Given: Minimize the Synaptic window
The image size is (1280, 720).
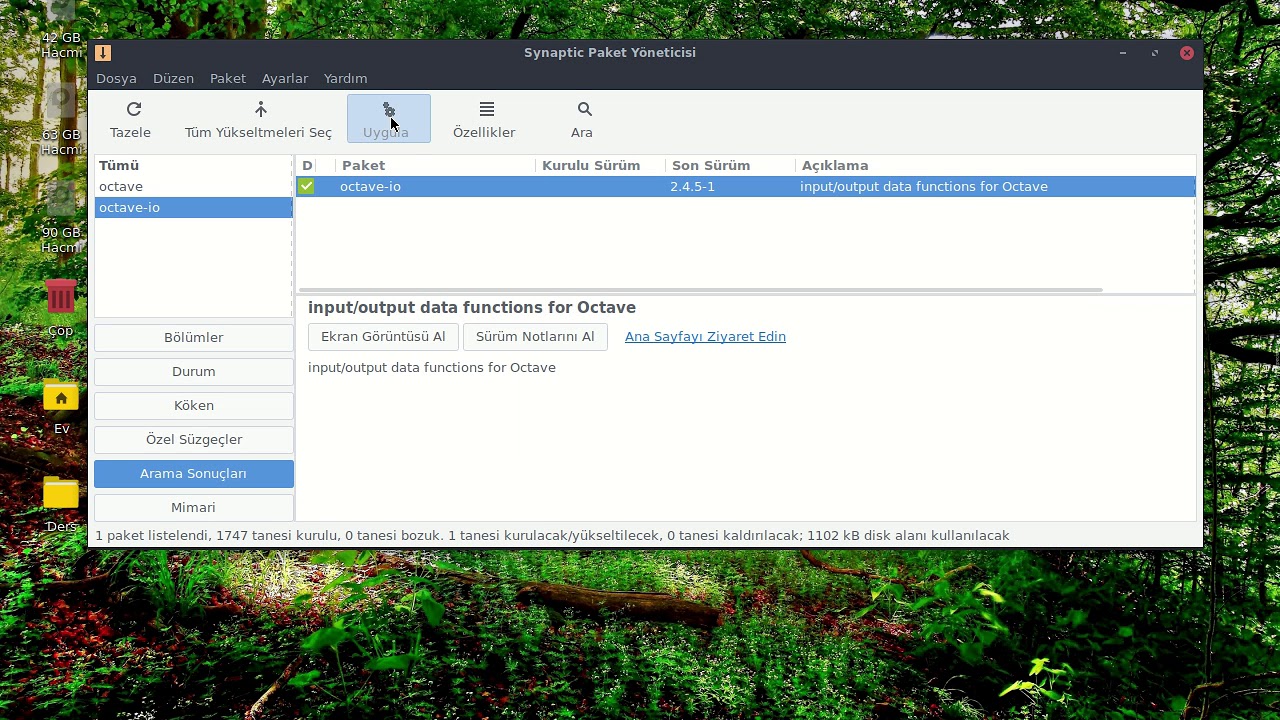Looking at the screenshot, I should point(1123,53).
